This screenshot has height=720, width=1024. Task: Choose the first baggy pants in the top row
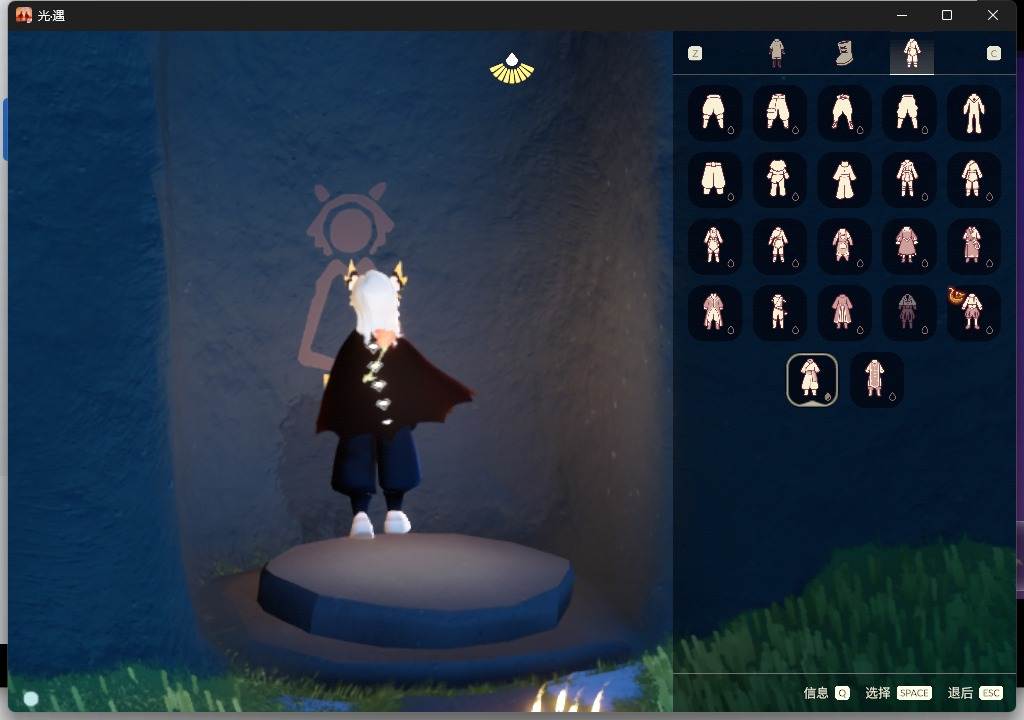pos(714,112)
